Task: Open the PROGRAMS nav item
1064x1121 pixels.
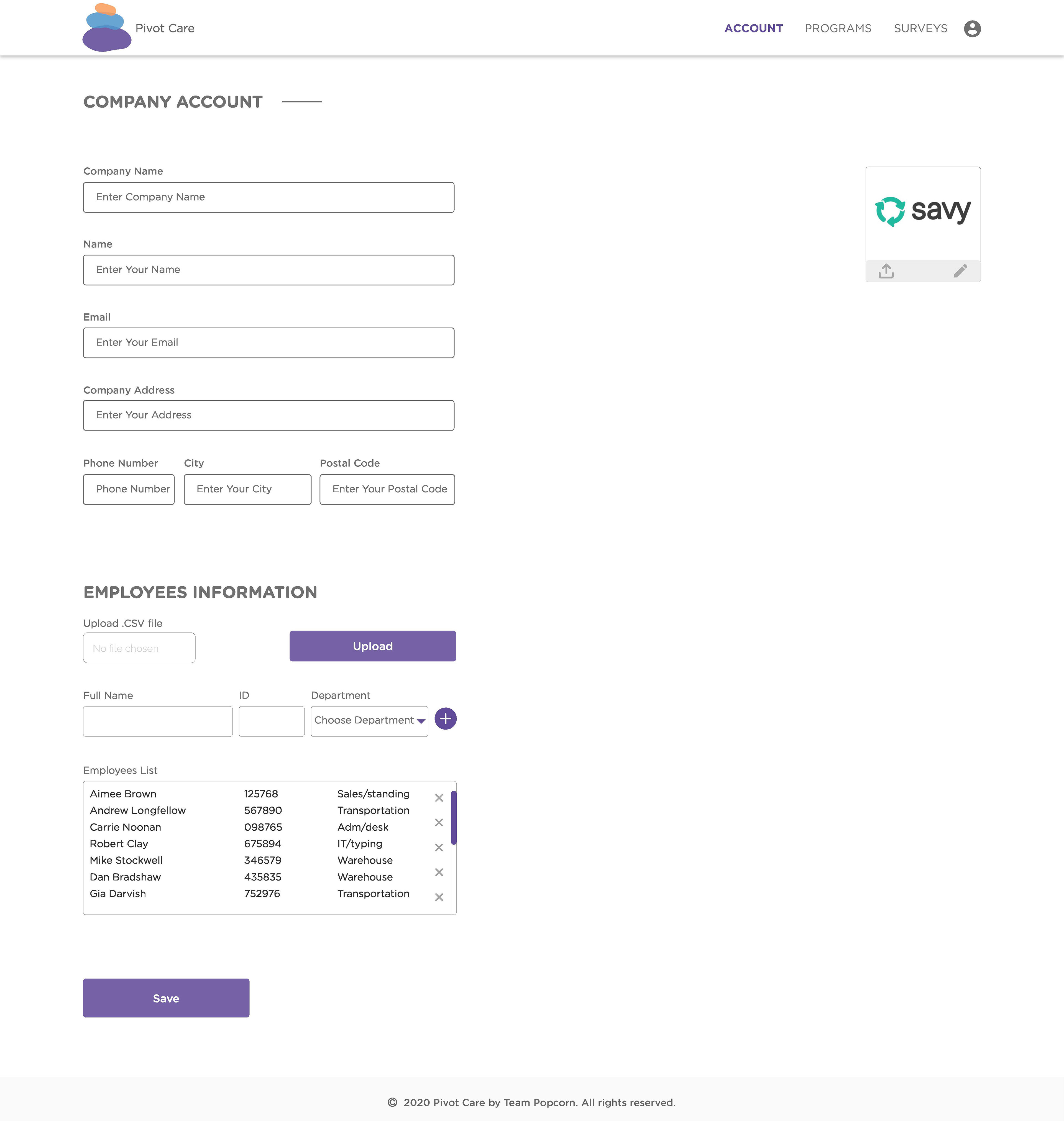Action: pyautogui.click(x=838, y=28)
